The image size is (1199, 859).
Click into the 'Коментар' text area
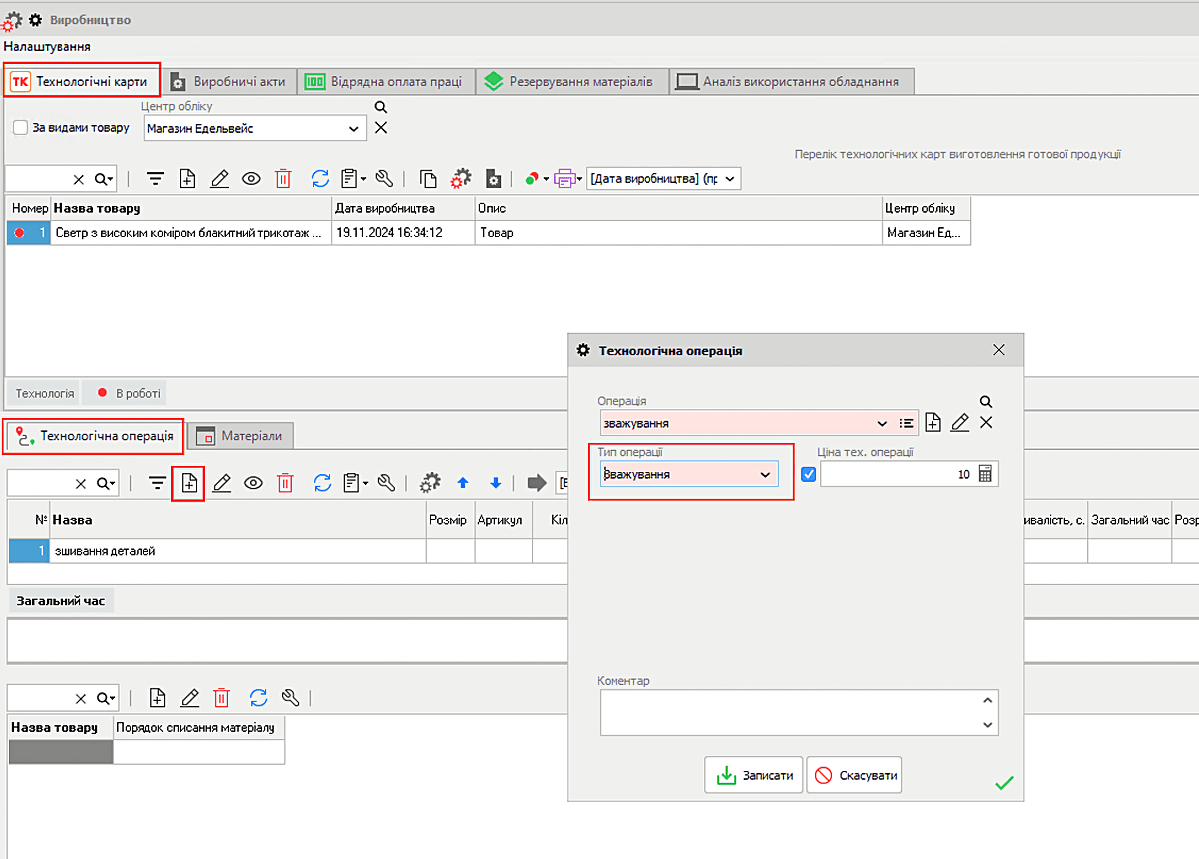pos(790,712)
